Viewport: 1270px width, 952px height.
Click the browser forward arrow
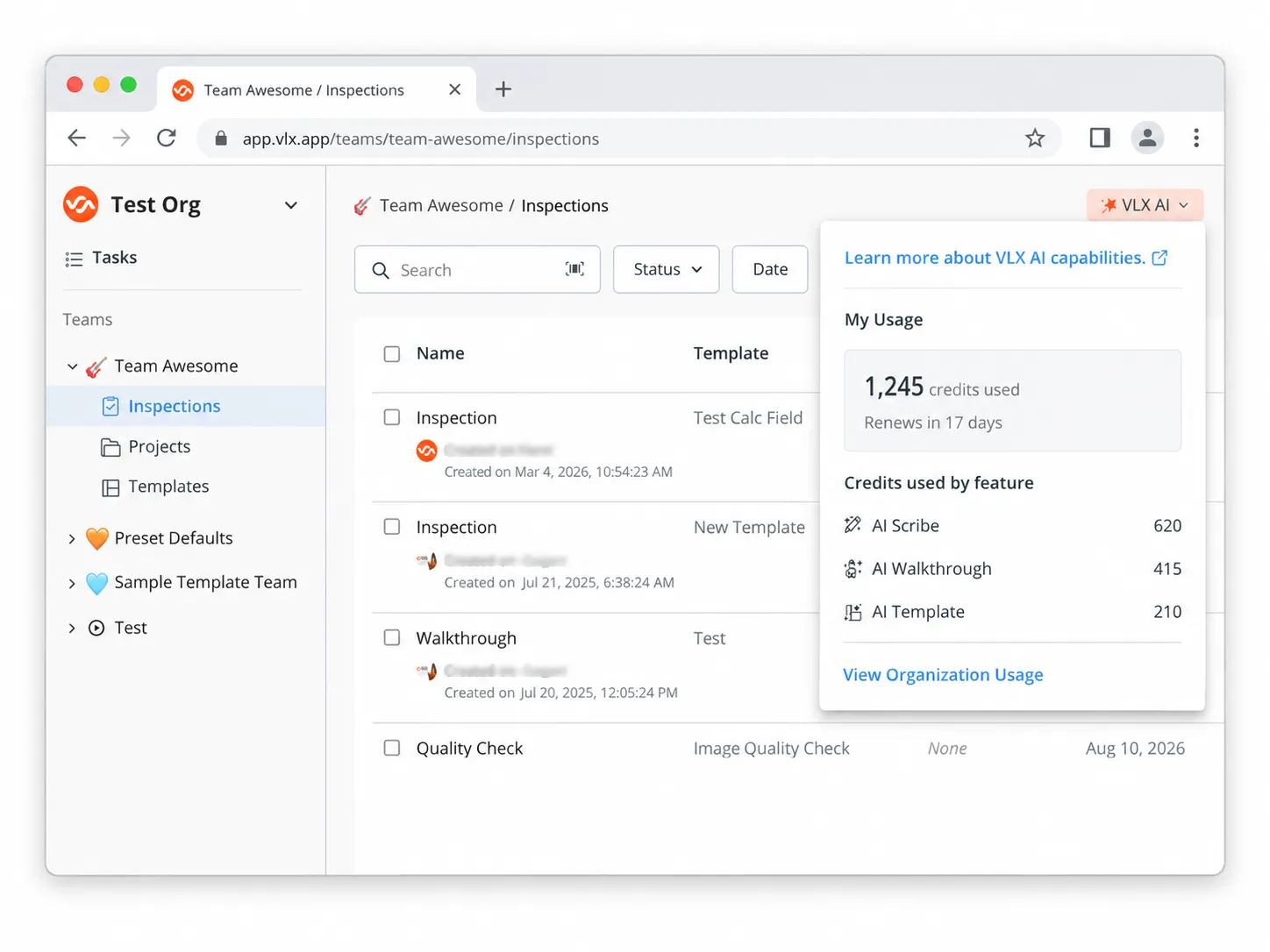[x=122, y=138]
